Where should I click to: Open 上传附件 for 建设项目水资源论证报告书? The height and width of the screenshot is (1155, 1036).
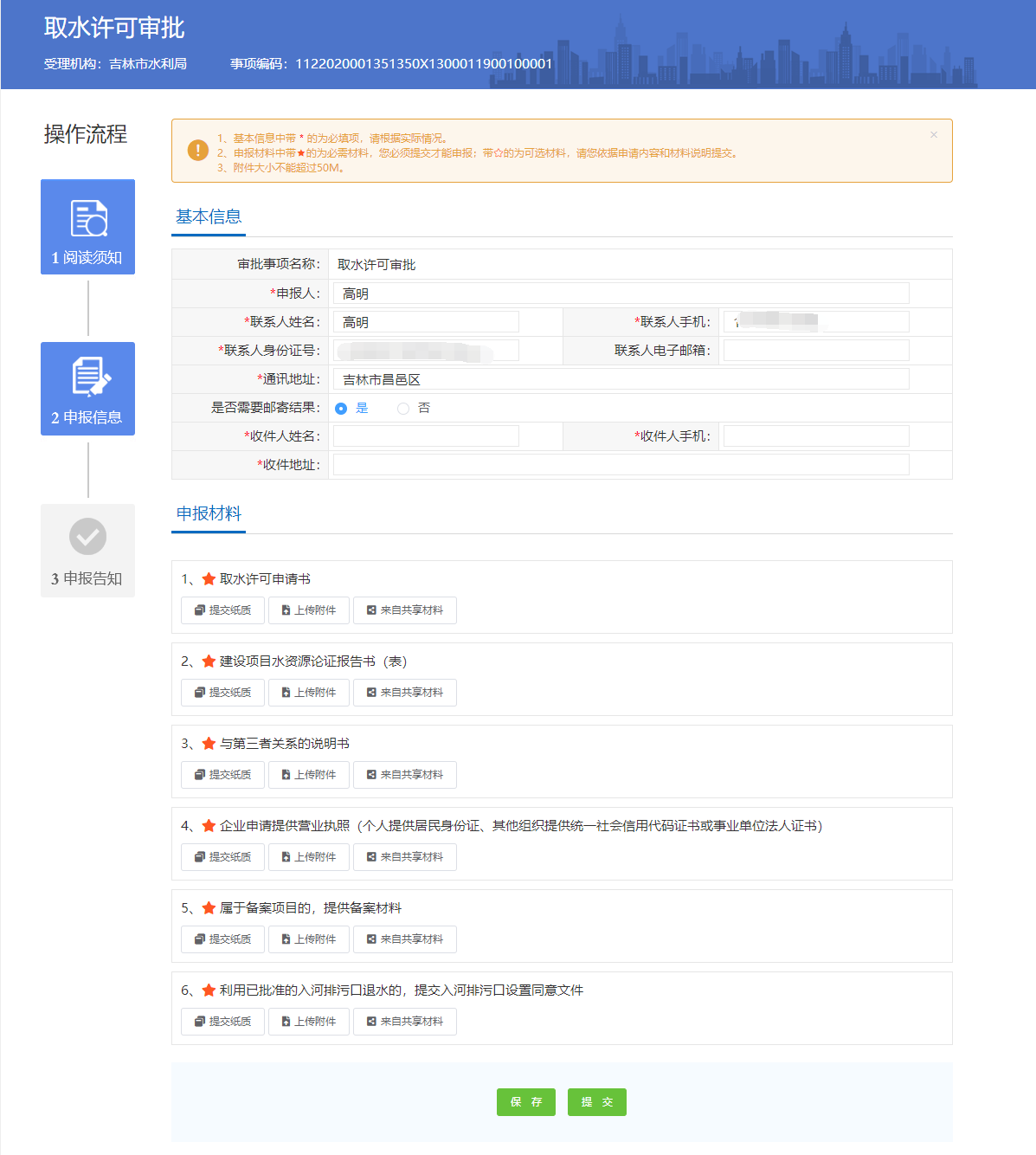[308, 693]
